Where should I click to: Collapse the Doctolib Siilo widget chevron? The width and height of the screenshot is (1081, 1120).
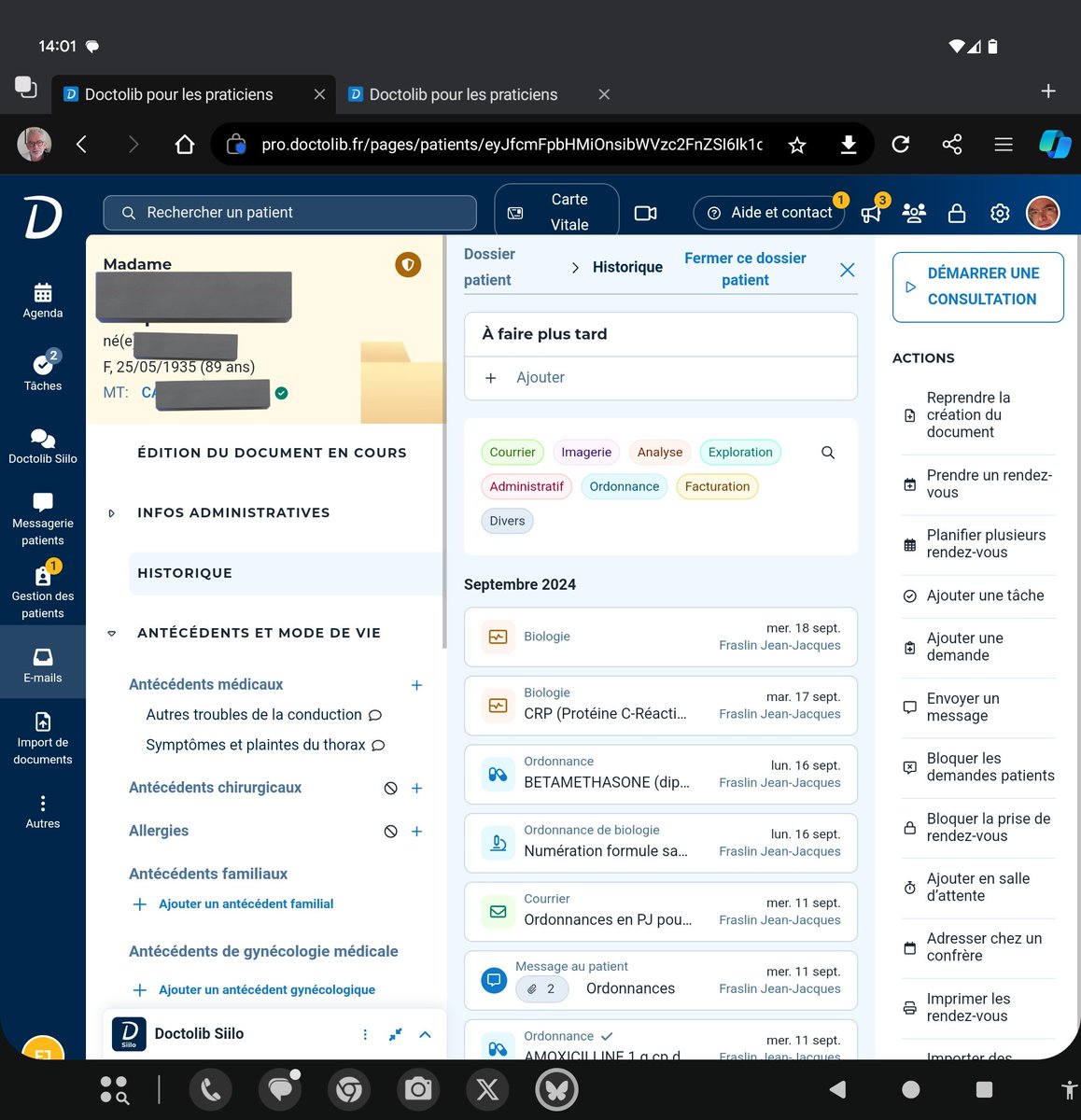[x=426, y=1034]
